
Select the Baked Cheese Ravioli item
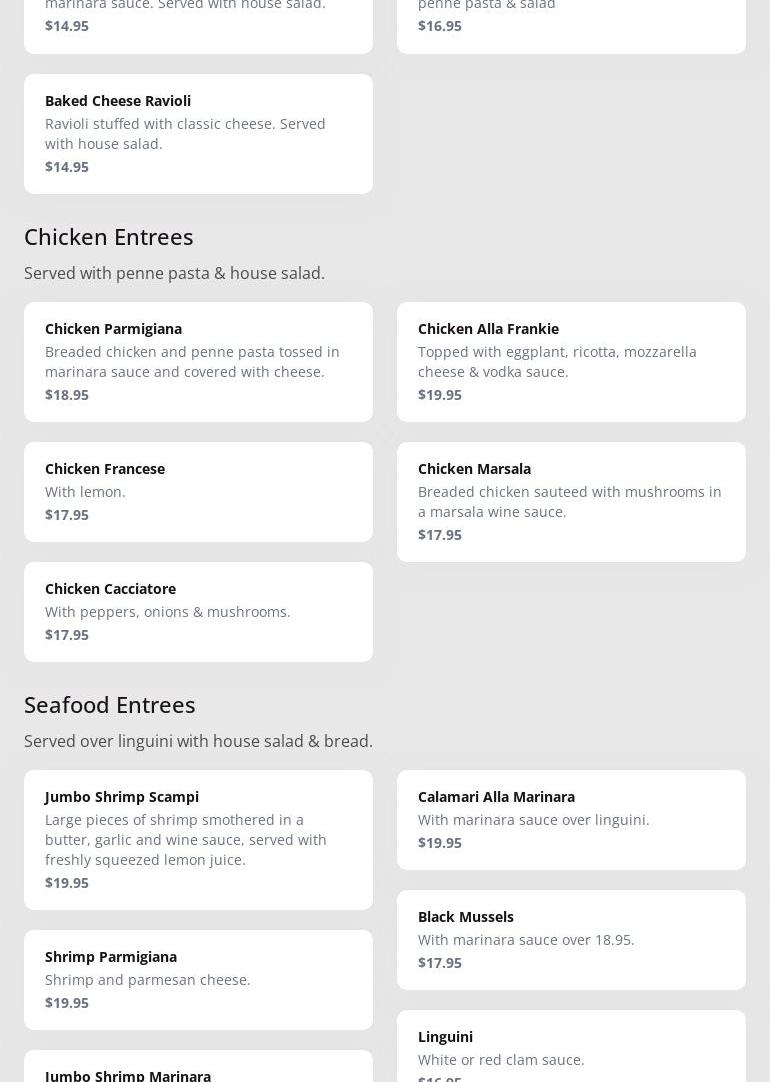coord(198,133)
